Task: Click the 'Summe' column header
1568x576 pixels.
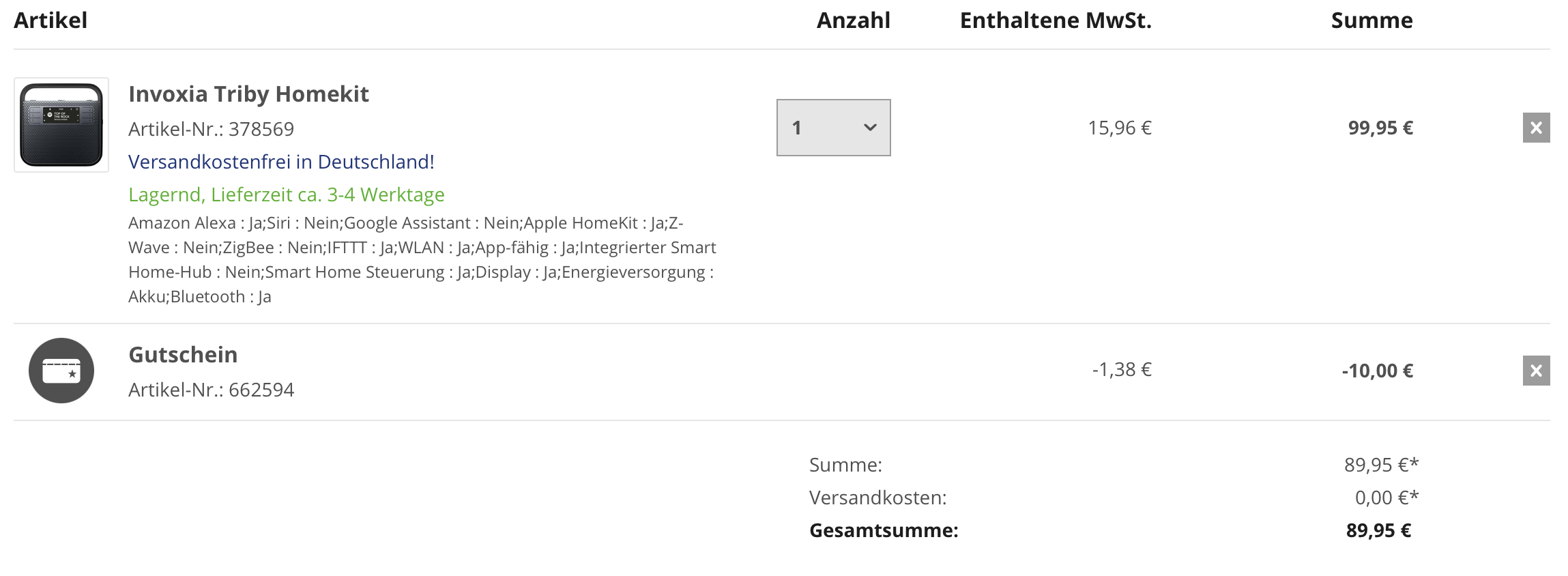Action: [1371, 20]
